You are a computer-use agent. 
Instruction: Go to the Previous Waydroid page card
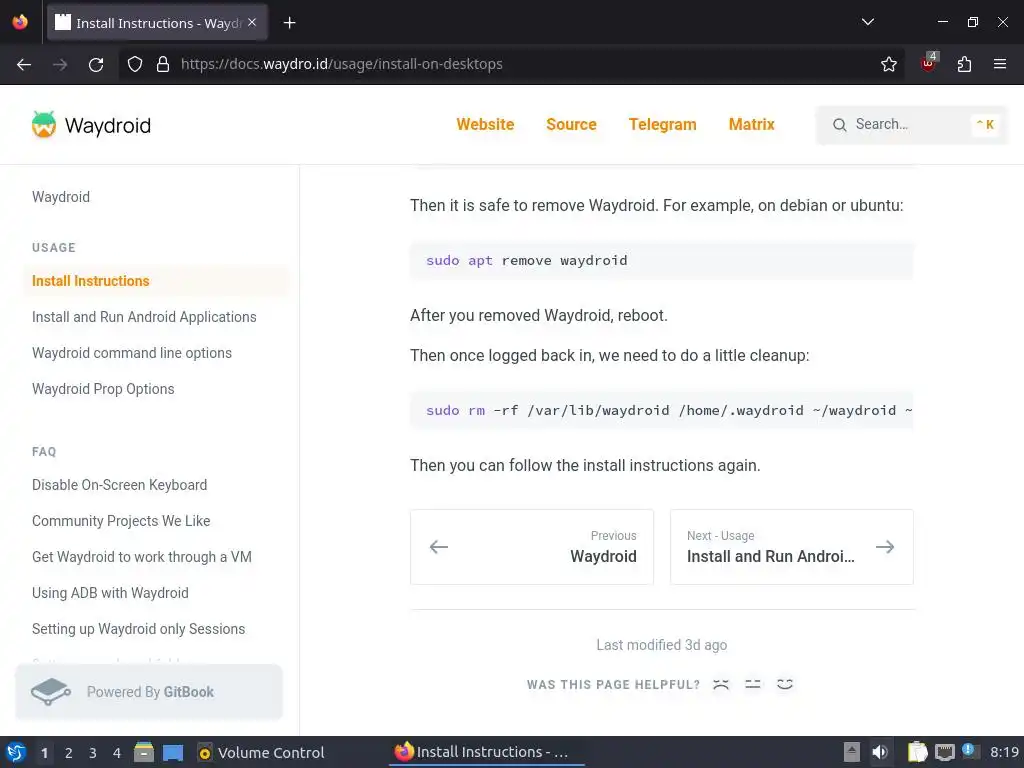pos(532,547)
